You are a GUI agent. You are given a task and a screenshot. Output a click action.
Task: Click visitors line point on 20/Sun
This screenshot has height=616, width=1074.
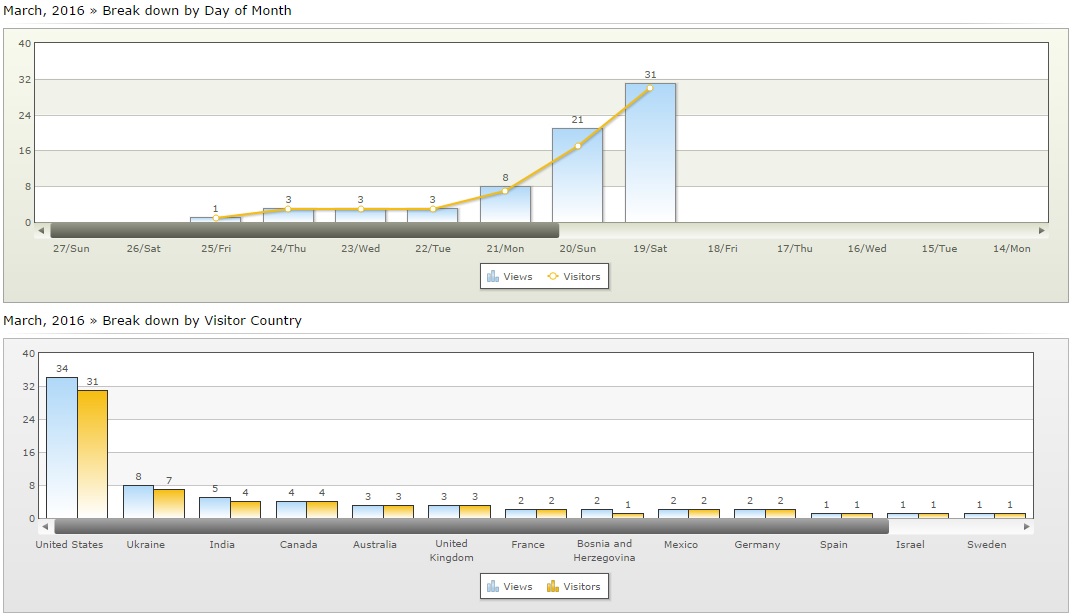tap(577, 146)
